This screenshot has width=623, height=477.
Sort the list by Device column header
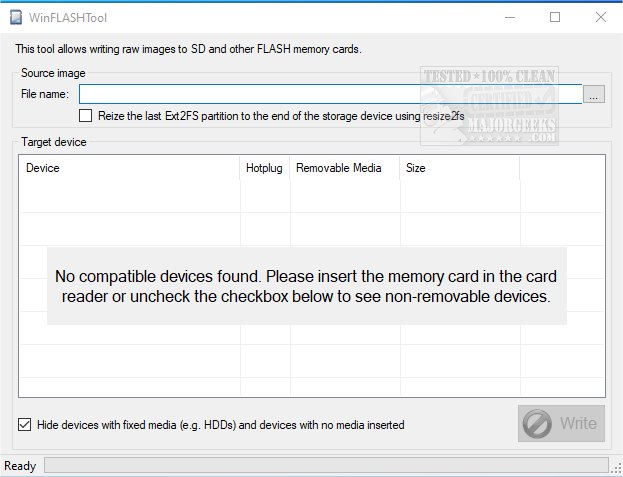tap(130, 168)
